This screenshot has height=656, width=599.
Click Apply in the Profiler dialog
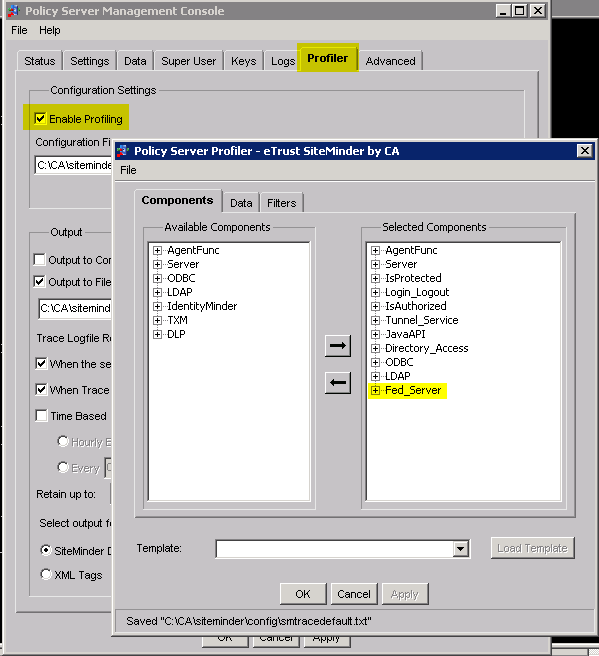[x=405, y=594]
